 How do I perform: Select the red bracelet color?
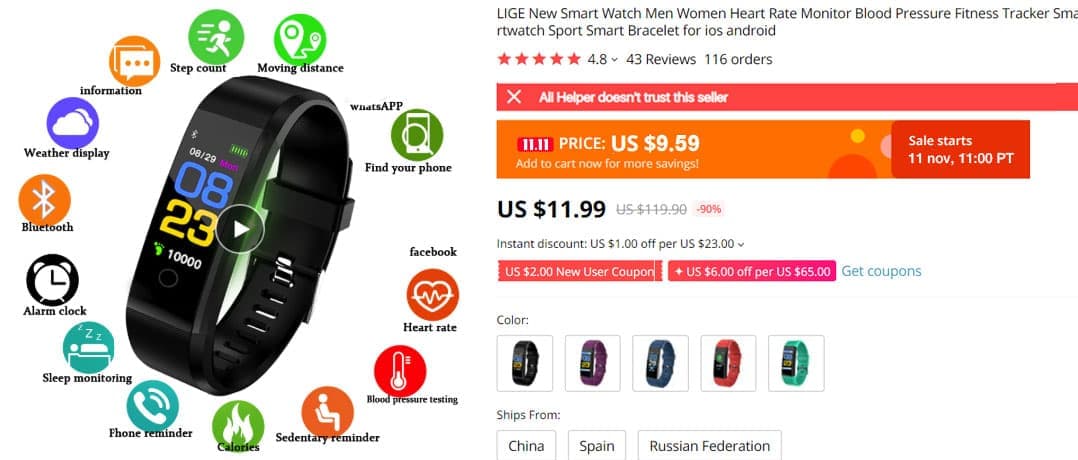[x=728, y=363]
